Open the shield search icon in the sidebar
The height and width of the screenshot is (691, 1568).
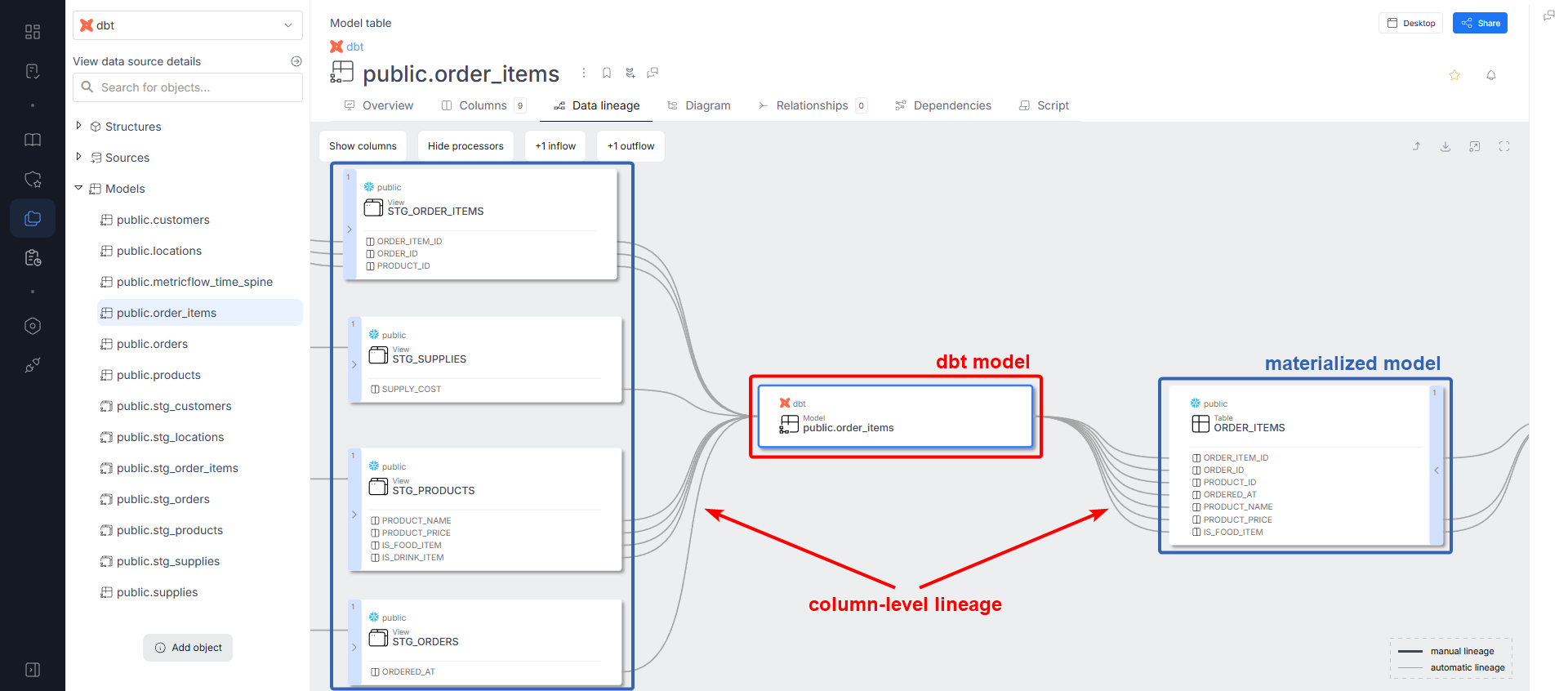pos(33,180)
